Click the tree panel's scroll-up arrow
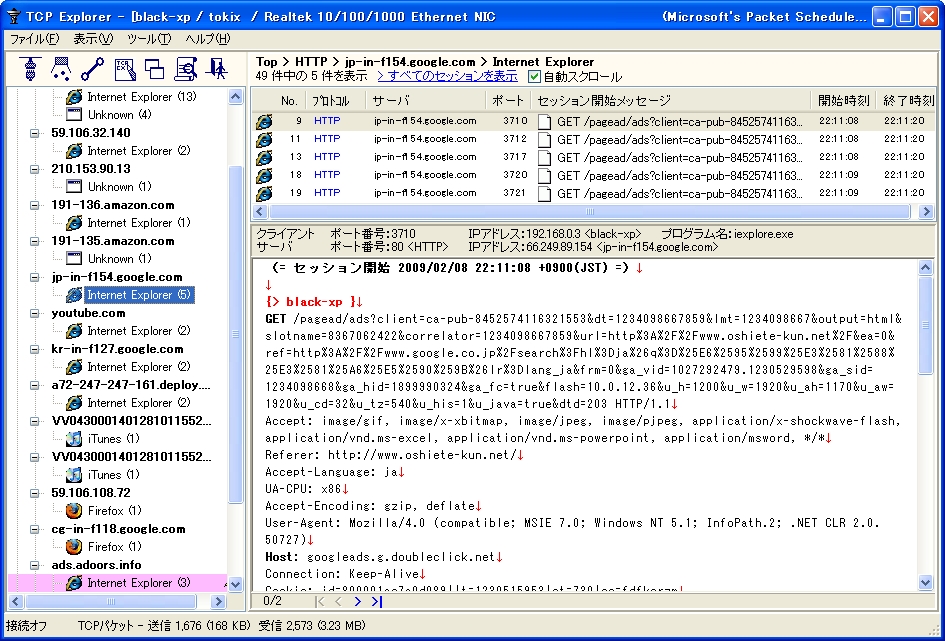Image resolution: width=945 pixels, height=641 pixels. [x=236, y=96]
